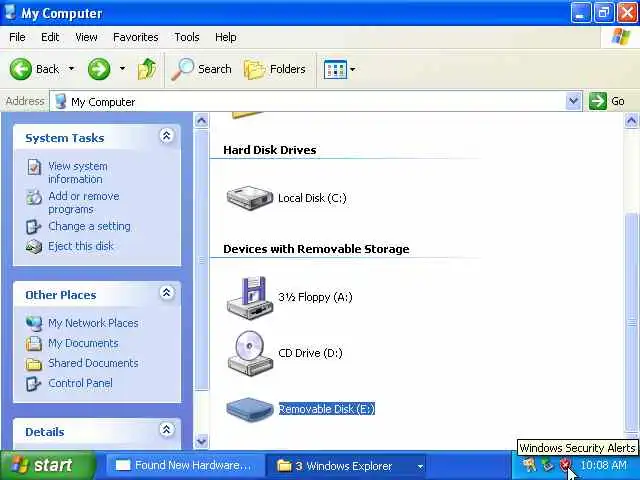
Task: Select the CD Drive (D:) icon
Action: tap(249, 353)
